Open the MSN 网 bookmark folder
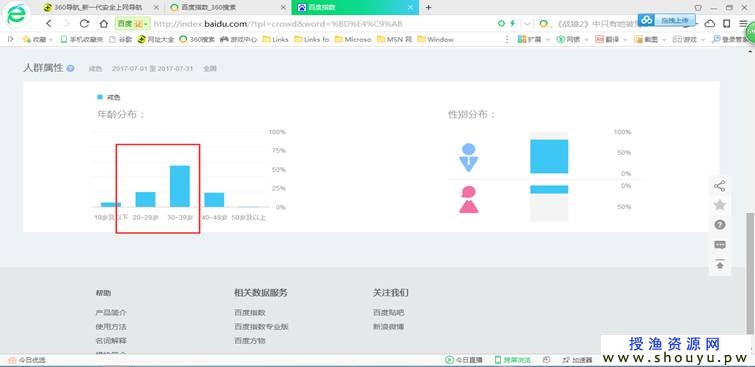755x367 pixels. 394,39
